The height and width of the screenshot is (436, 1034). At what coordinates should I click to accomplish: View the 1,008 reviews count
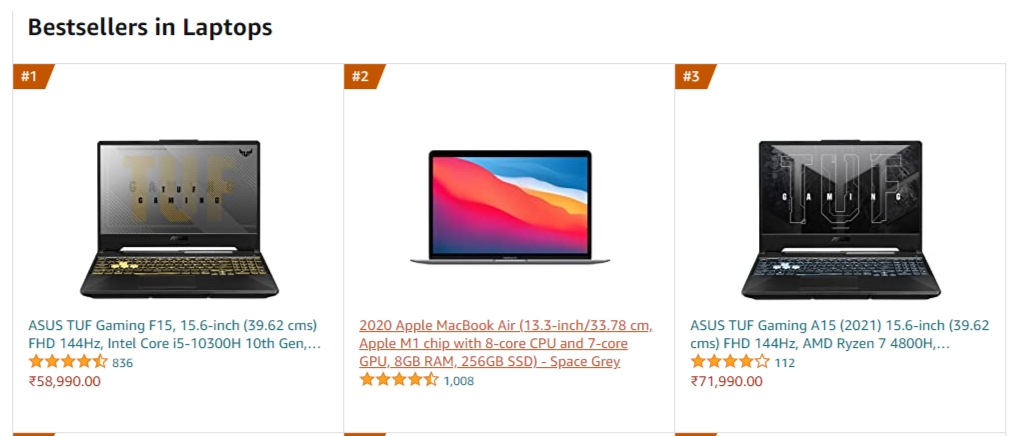[x=458, y=381]
